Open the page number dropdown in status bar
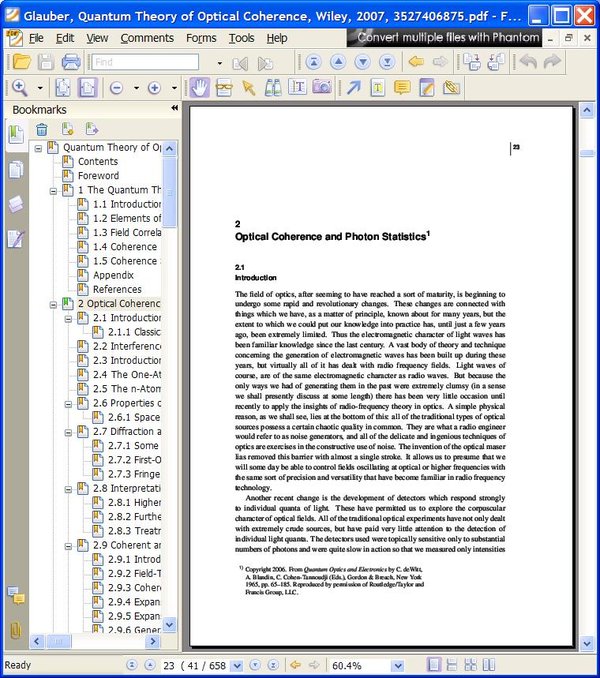 pos(236,666)
